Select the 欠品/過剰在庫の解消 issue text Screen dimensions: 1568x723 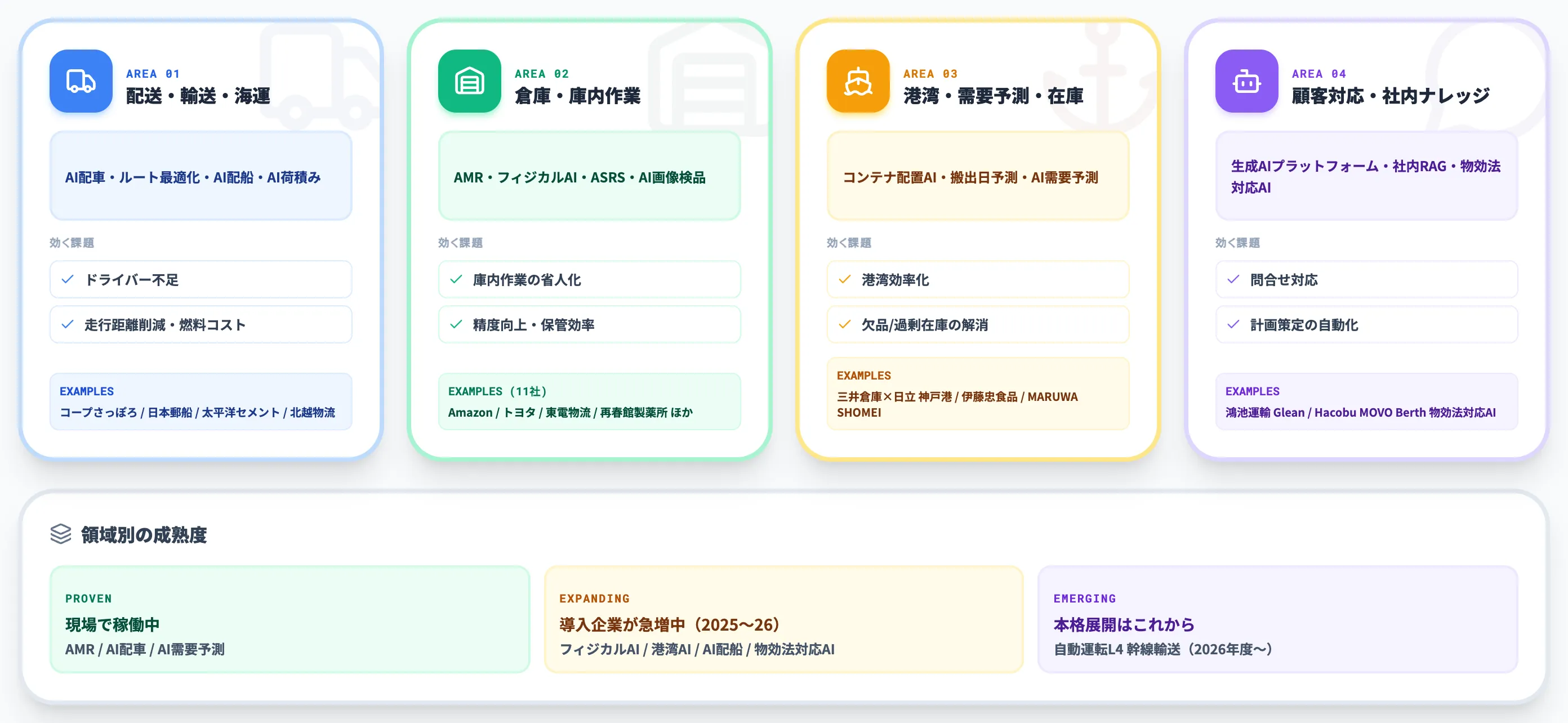925,325
